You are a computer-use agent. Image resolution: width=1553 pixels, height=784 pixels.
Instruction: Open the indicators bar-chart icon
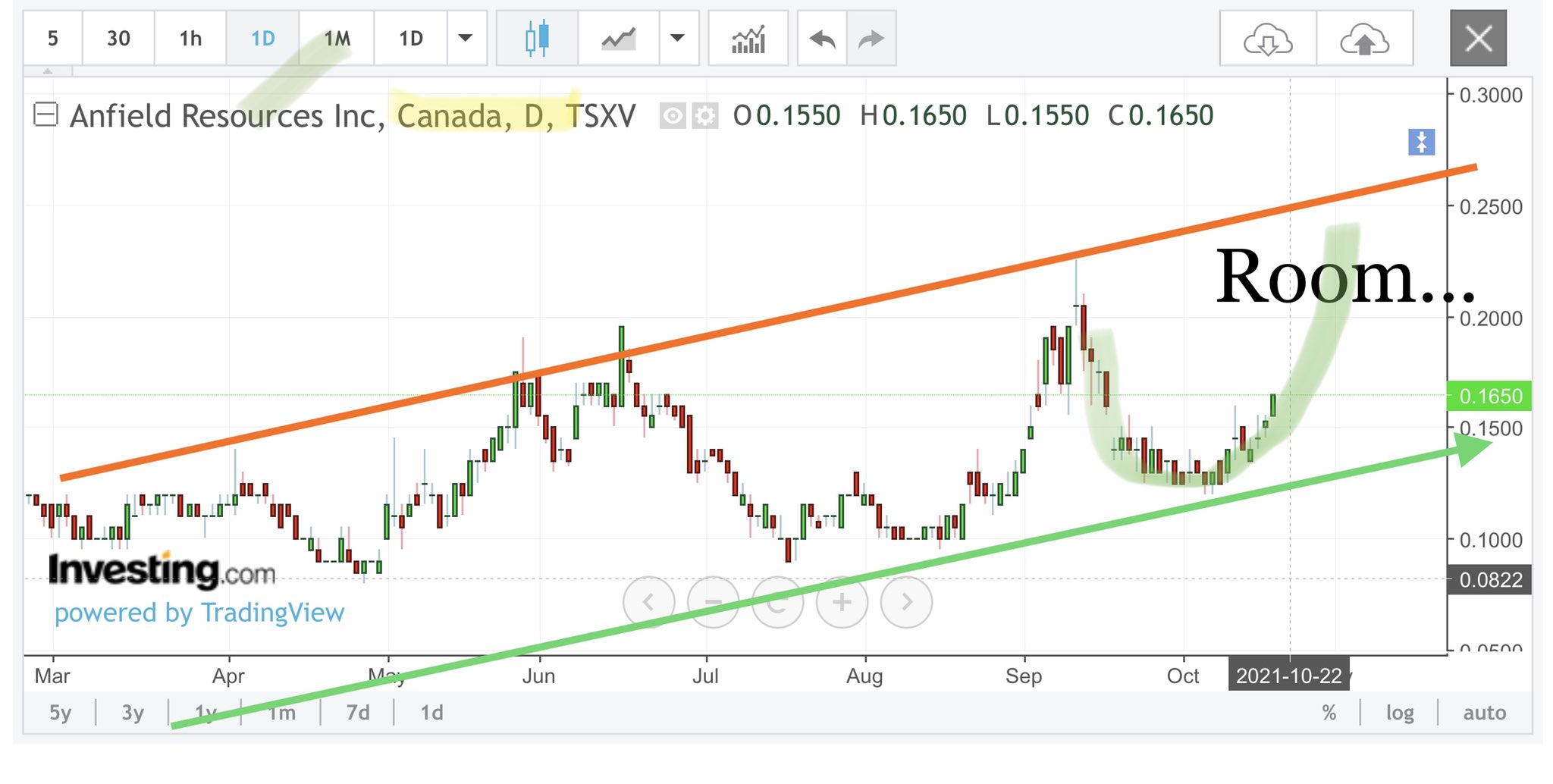(748, 38)
